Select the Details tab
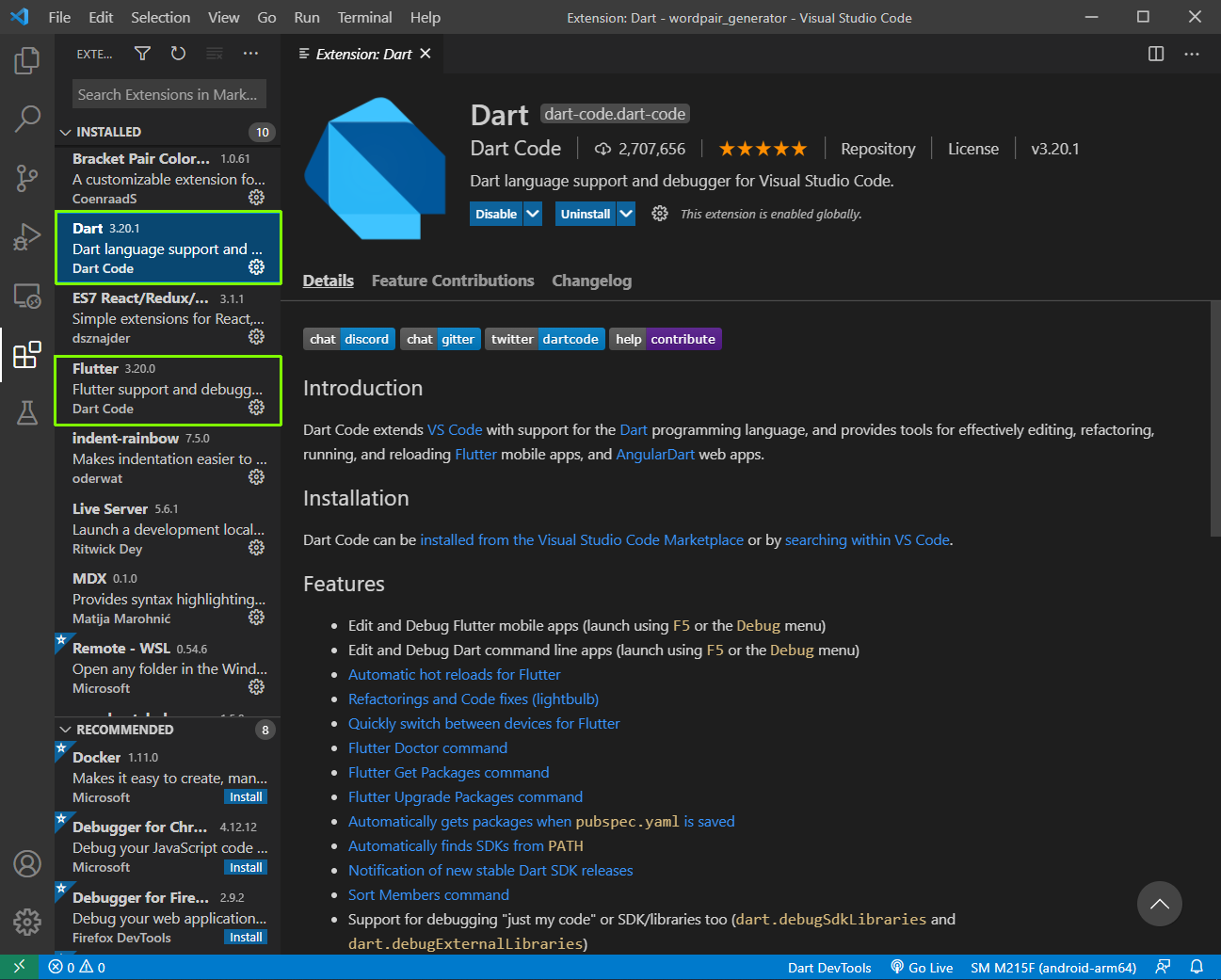1221x980 pixels. click(x=329, y=281)
